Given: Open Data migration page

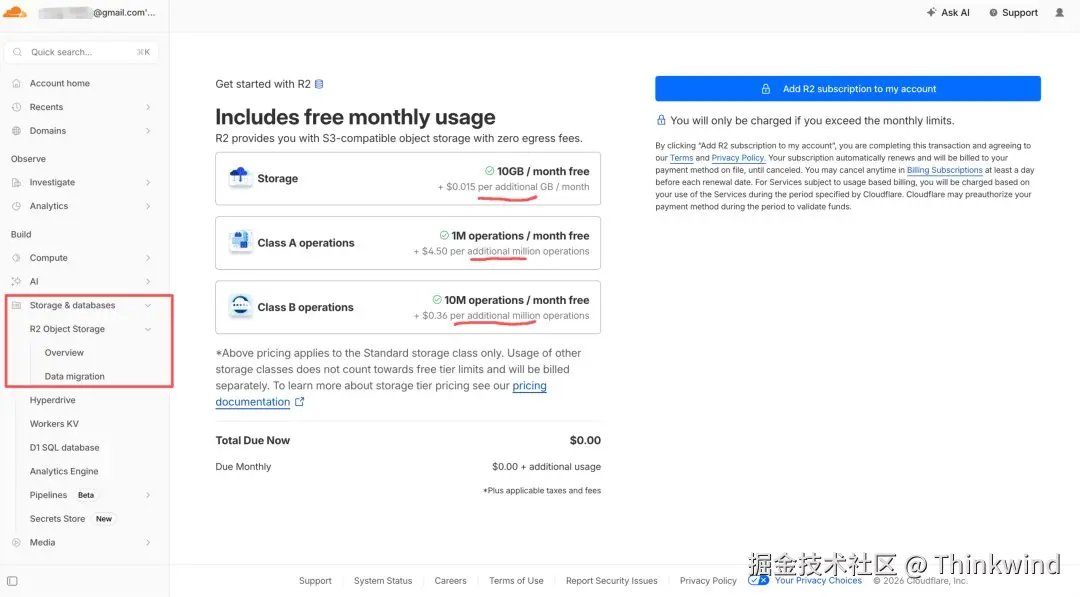Looking at the screenshot, I should (x=74, y=377).
